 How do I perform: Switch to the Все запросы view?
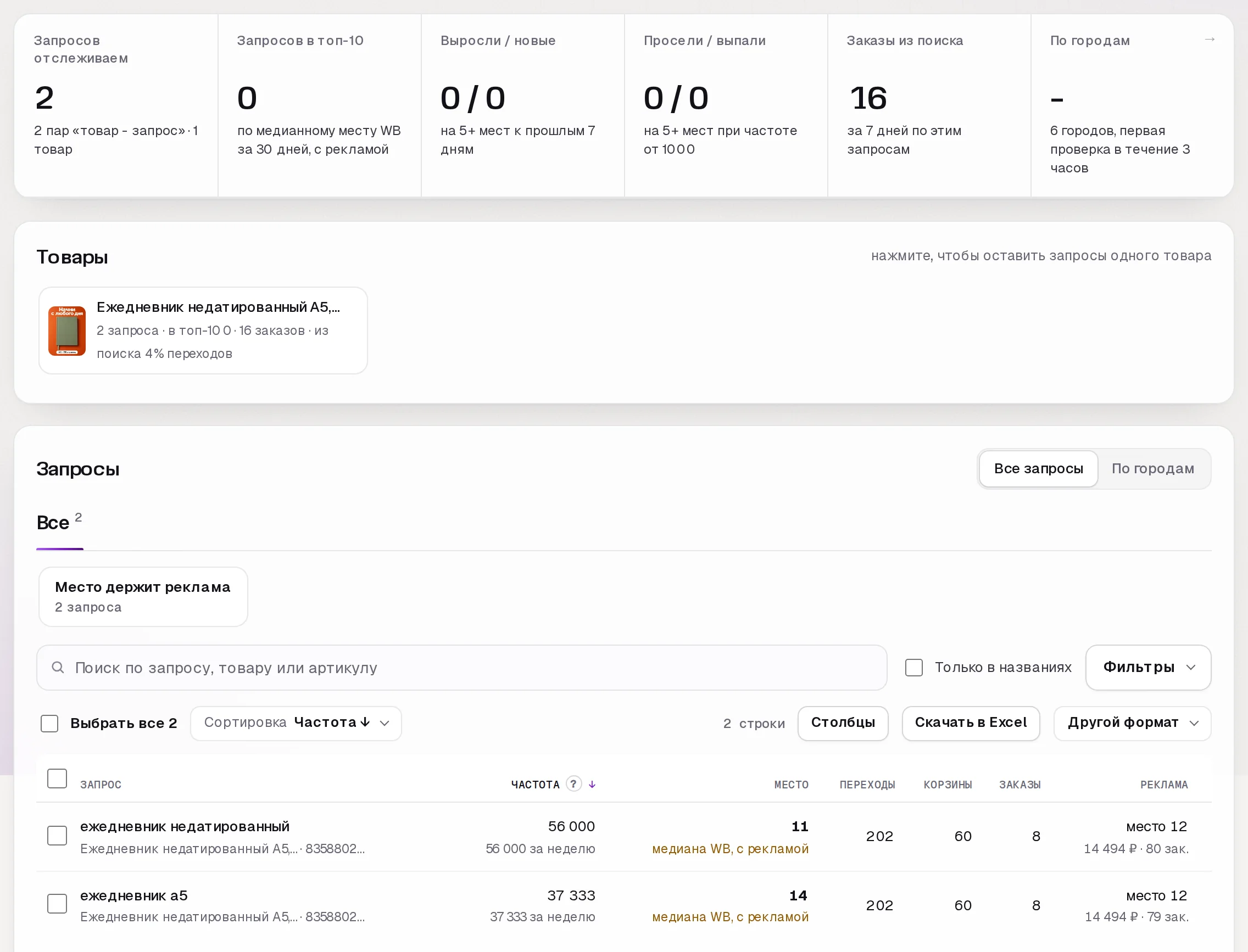click(1038, 469)
